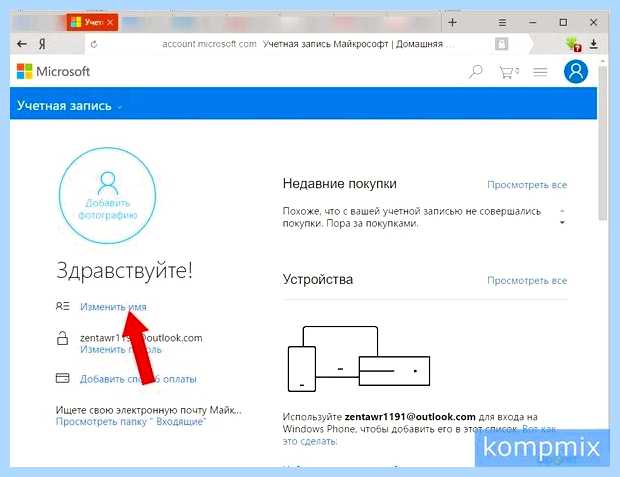The image size is (620, 477).
Task: Click the credit card icon
Action: pyautogui.click(x=62, y=379)
